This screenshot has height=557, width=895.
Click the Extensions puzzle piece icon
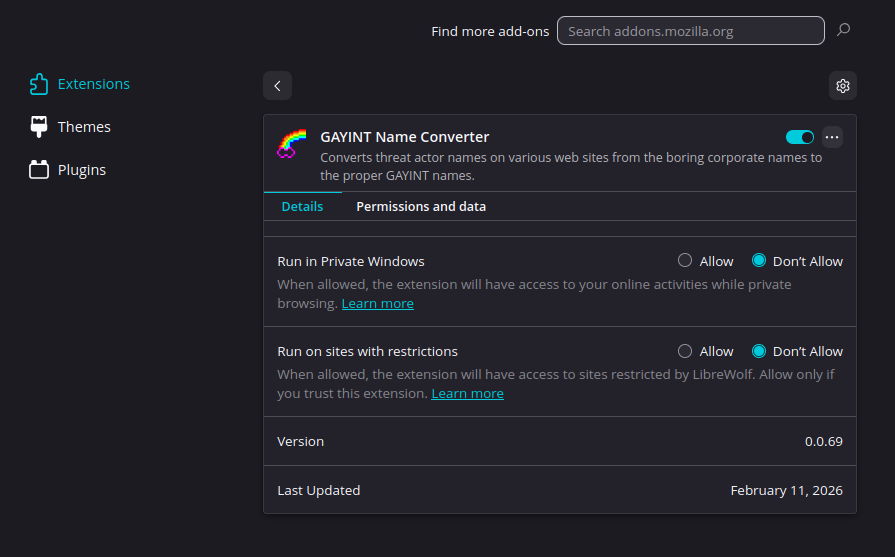click(x=39, y=85)
